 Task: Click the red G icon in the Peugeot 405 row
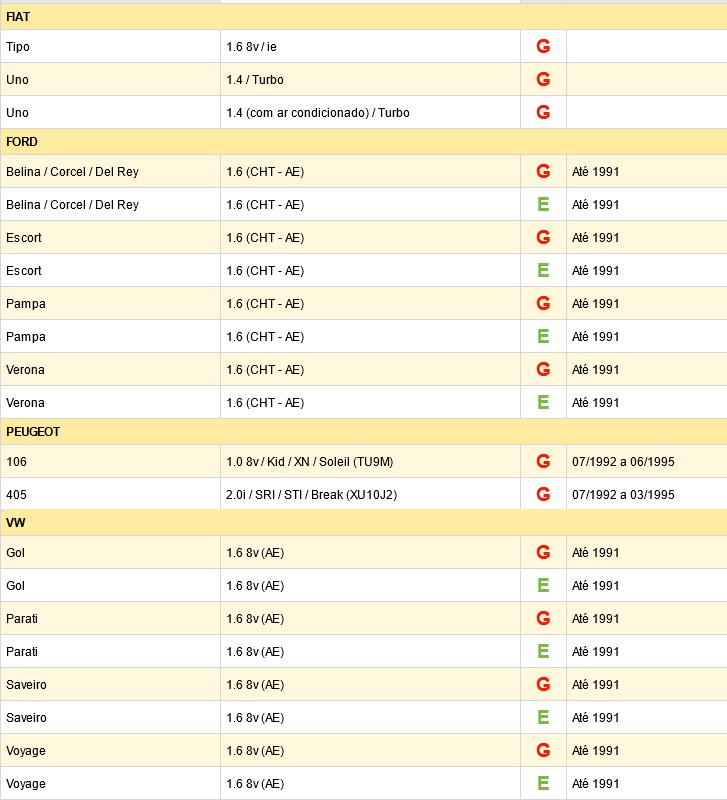pos(543,494)
